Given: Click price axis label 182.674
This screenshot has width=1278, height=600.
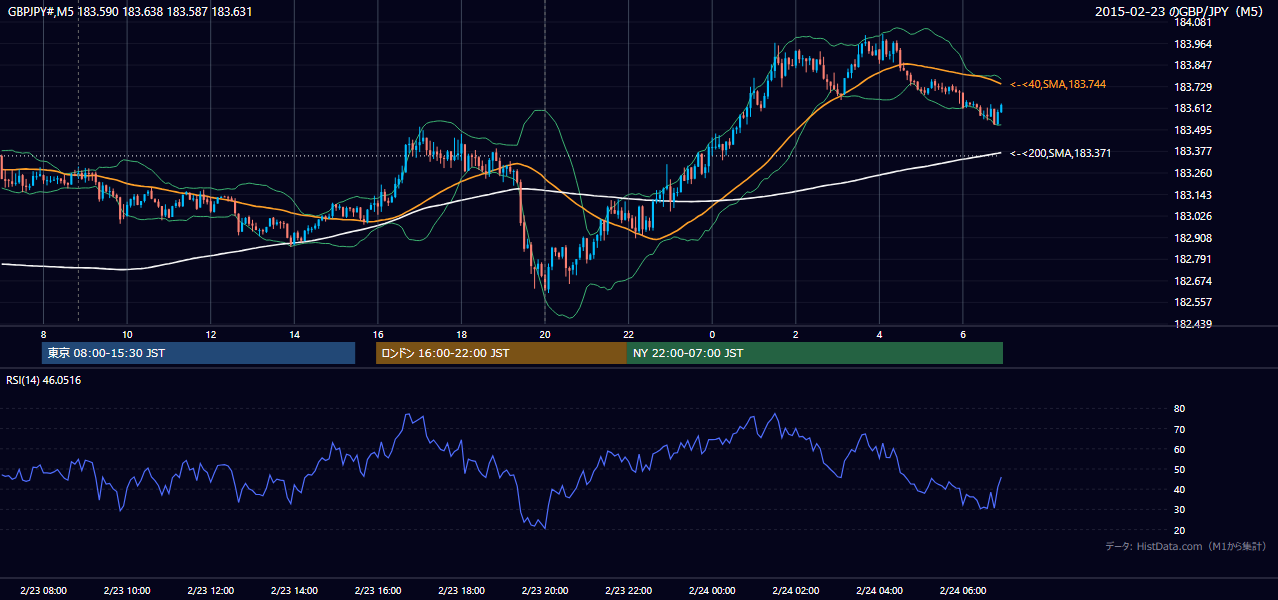Looking at the screenshot, I should (1193, 281).
